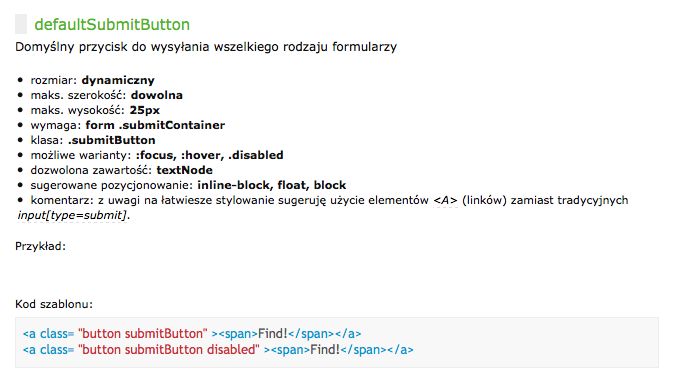Viewport: 693px width, 391px height.
Task: Click the underlined input[type=submit] text
Action: [73, 215]
